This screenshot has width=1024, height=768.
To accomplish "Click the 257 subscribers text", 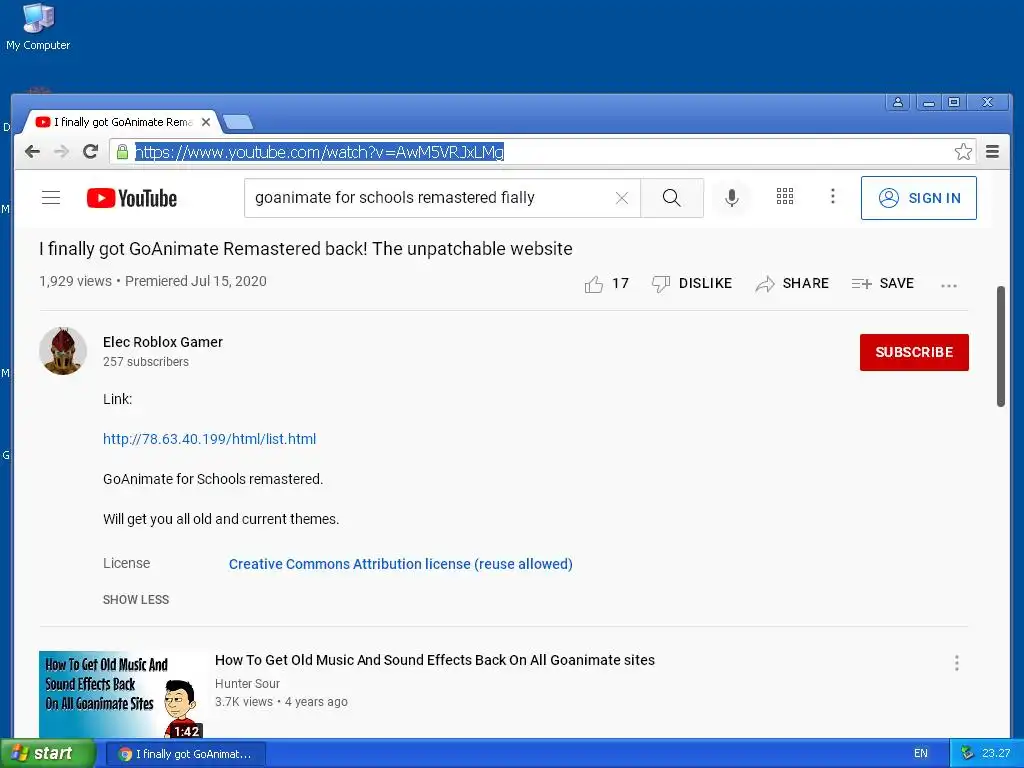I will (146, 362).
